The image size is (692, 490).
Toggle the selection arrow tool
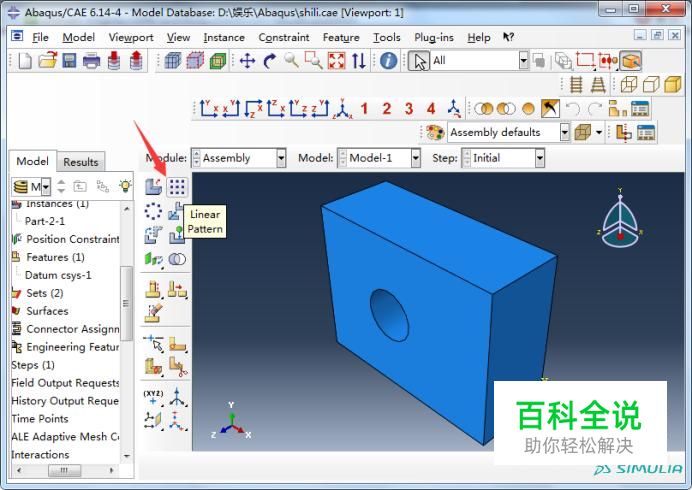(x=418, y=61)
